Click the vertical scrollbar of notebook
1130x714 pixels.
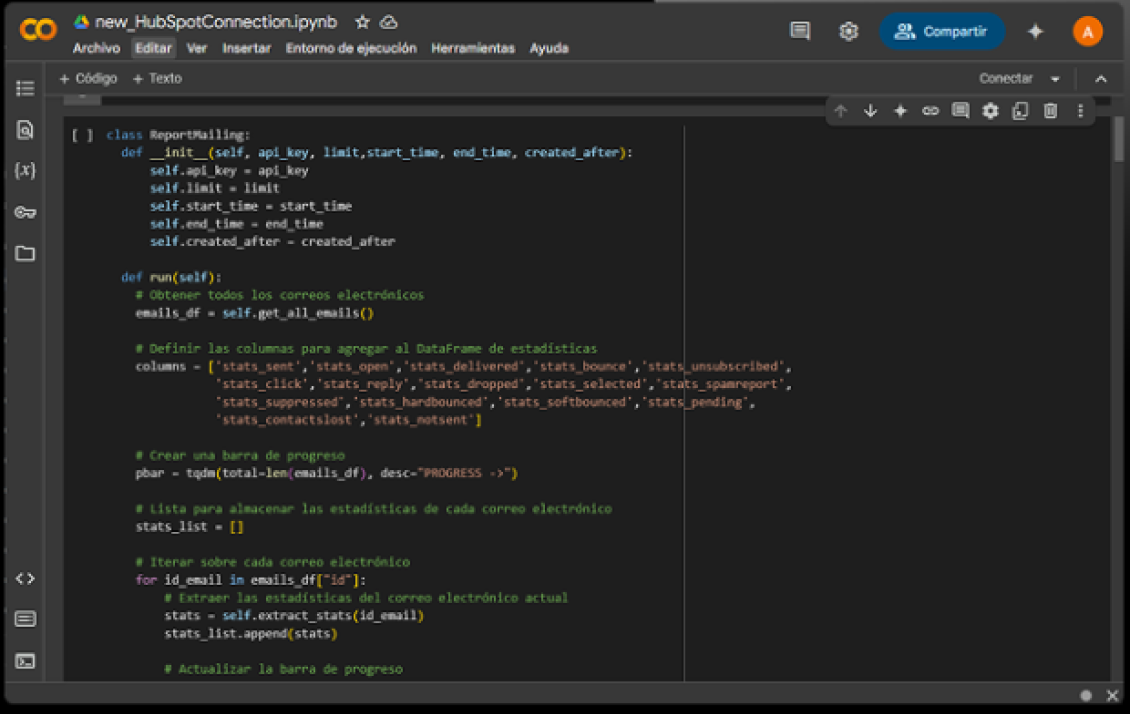[1118, 140]
